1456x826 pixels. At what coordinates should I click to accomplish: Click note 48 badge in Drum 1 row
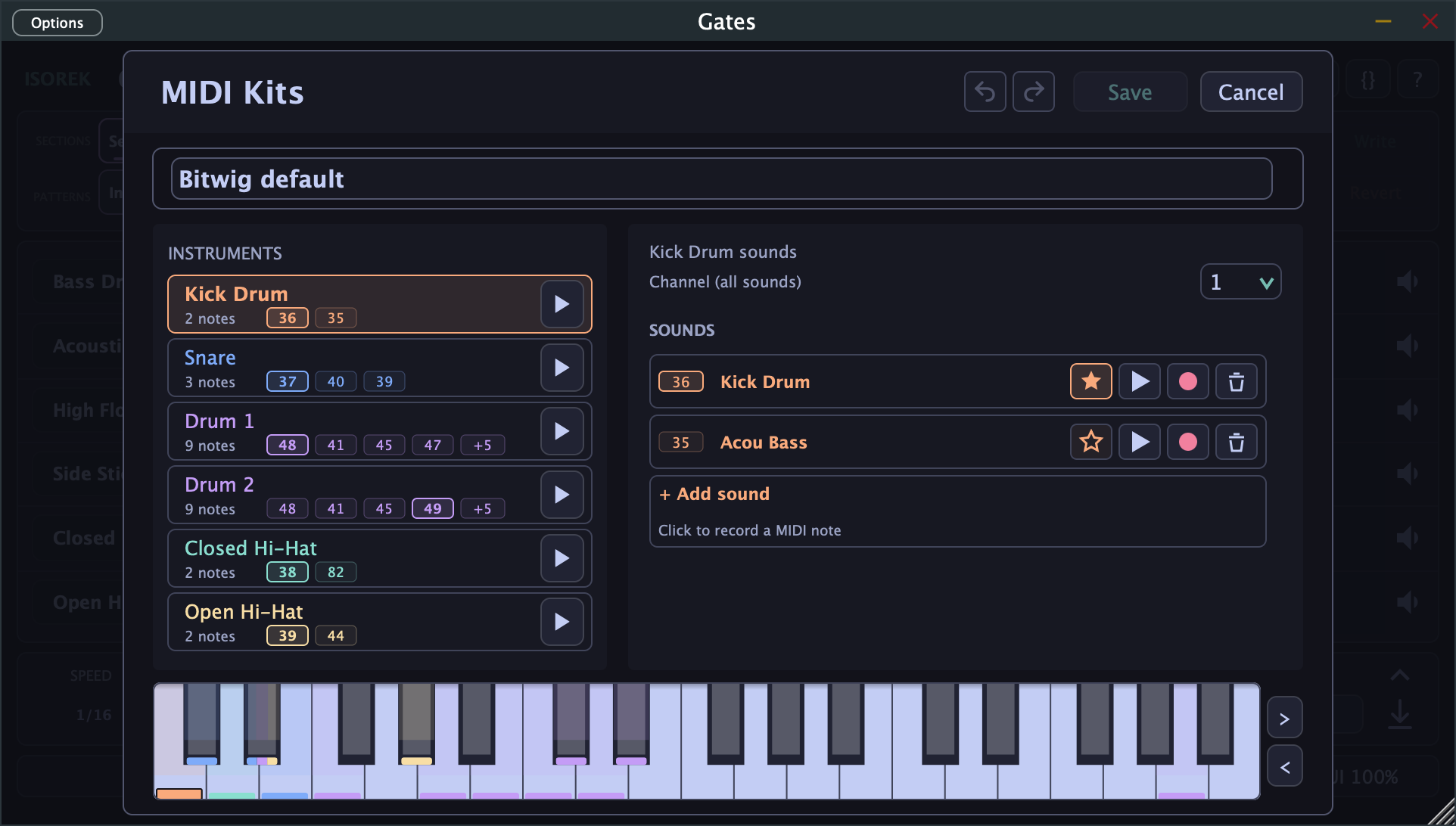point(287,445)
